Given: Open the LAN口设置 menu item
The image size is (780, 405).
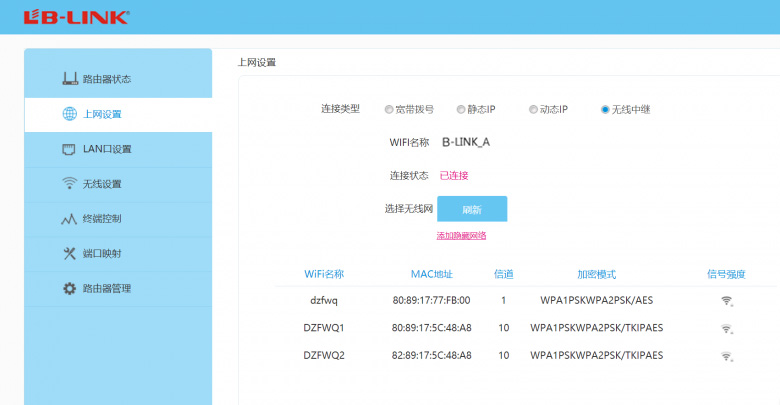Looking at the screenshot, I should (x=118, y=149).
